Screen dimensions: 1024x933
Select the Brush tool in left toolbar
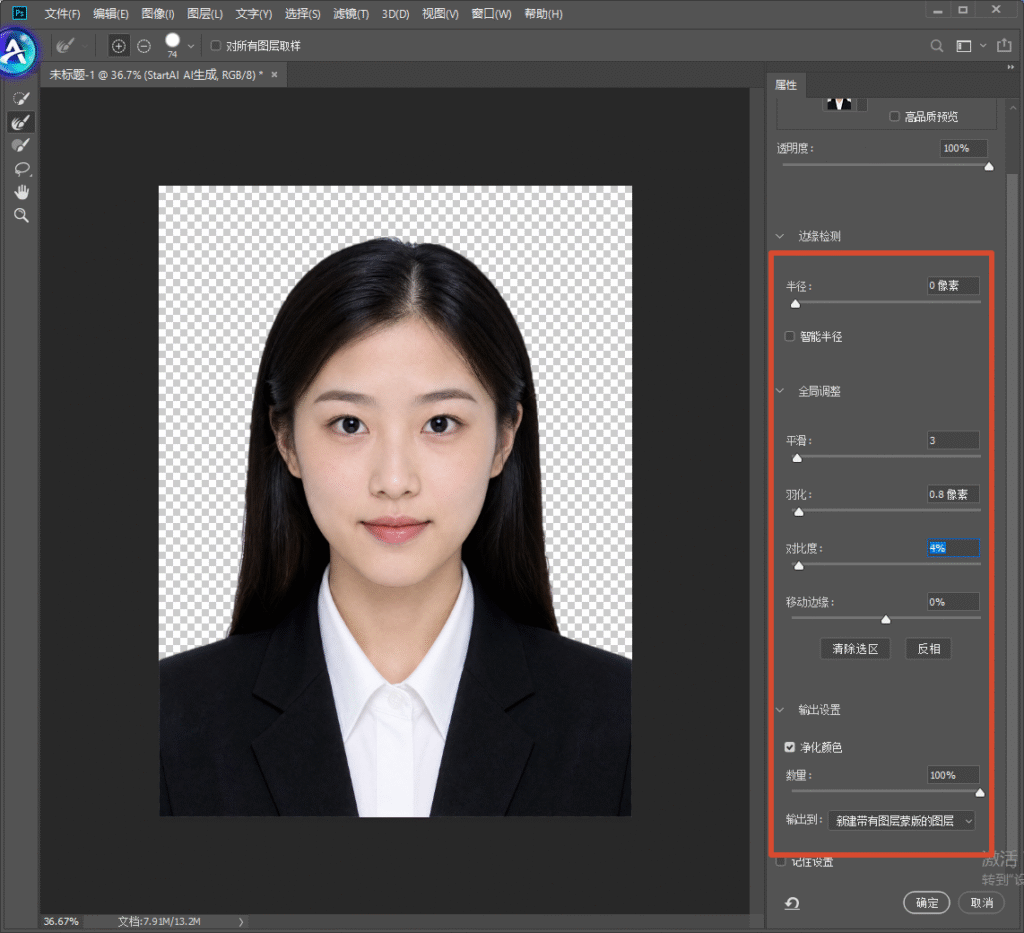22,145
